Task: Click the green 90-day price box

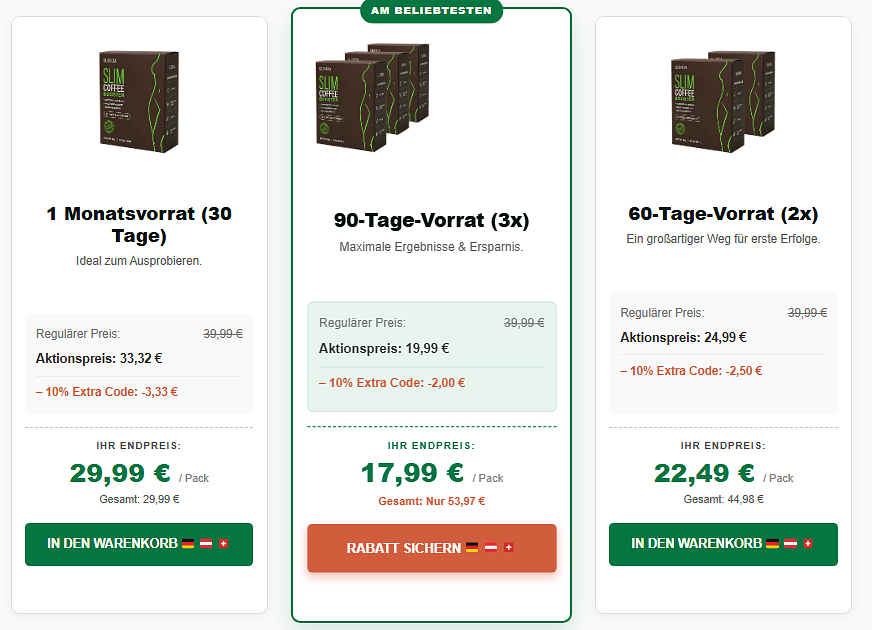Action: tap(432, 357)
